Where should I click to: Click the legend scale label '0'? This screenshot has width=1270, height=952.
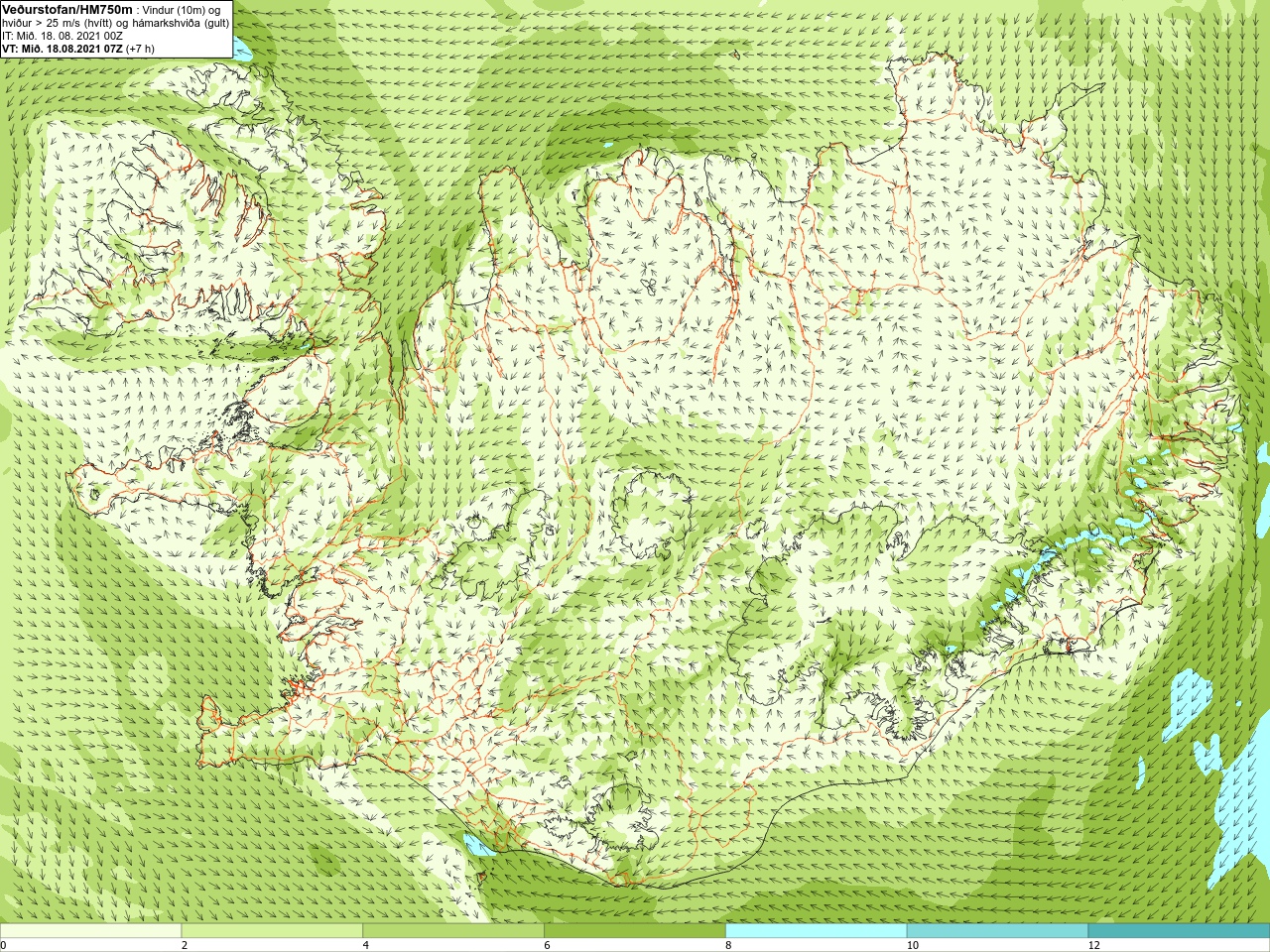click(4, 945)
